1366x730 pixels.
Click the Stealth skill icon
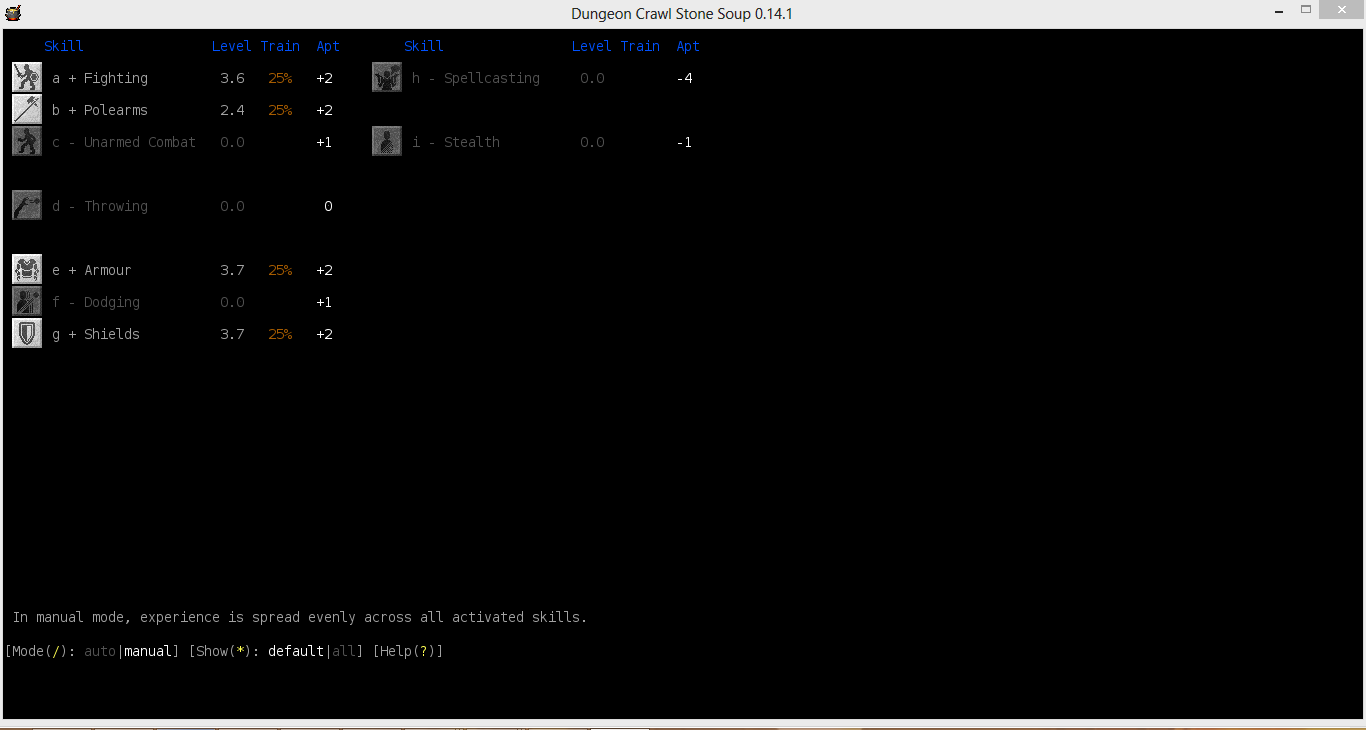tap(387, 142)
